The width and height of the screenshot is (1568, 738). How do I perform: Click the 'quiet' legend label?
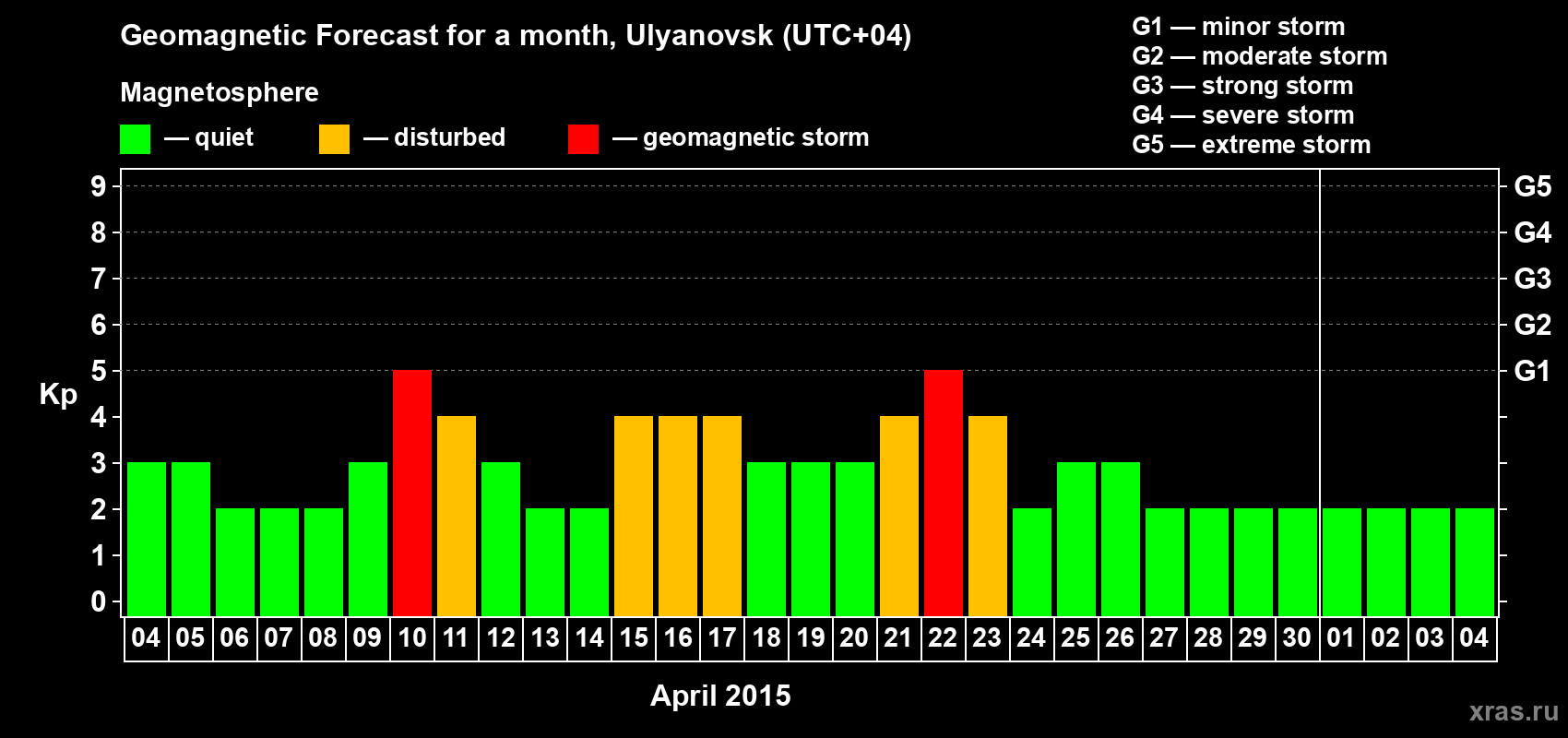223,138
